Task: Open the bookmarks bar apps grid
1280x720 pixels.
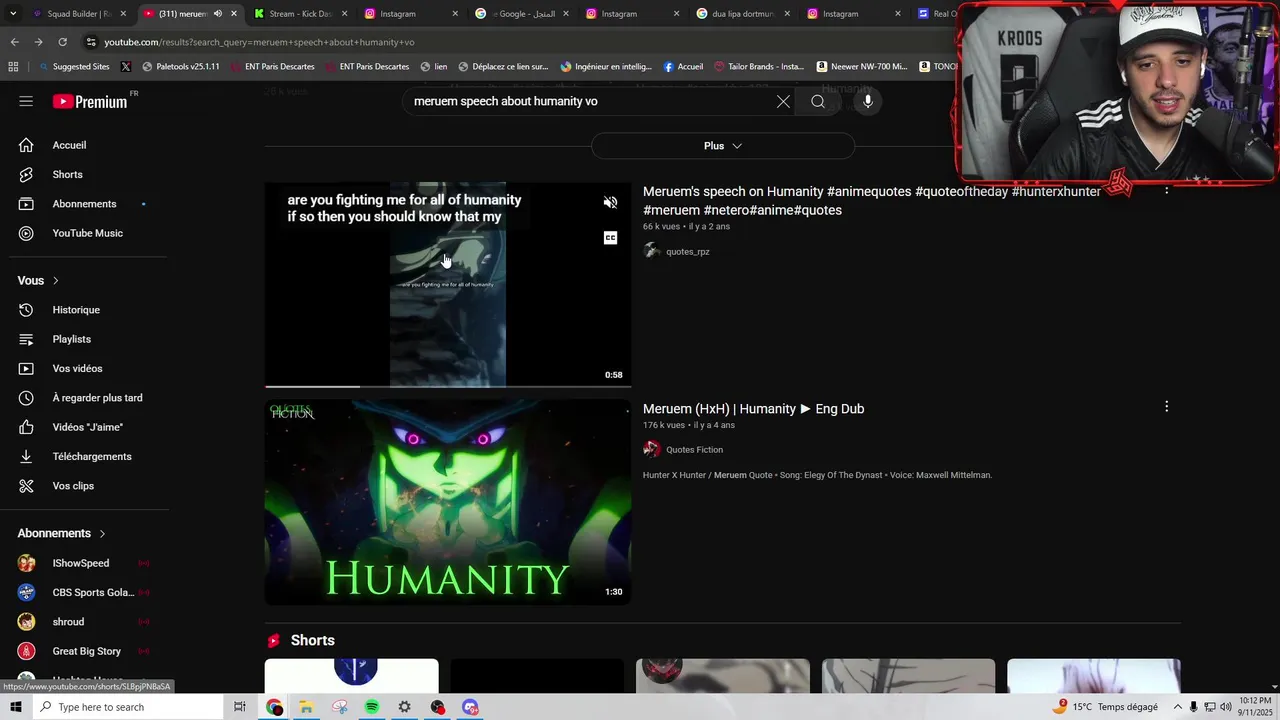Action: click(13, 67)
